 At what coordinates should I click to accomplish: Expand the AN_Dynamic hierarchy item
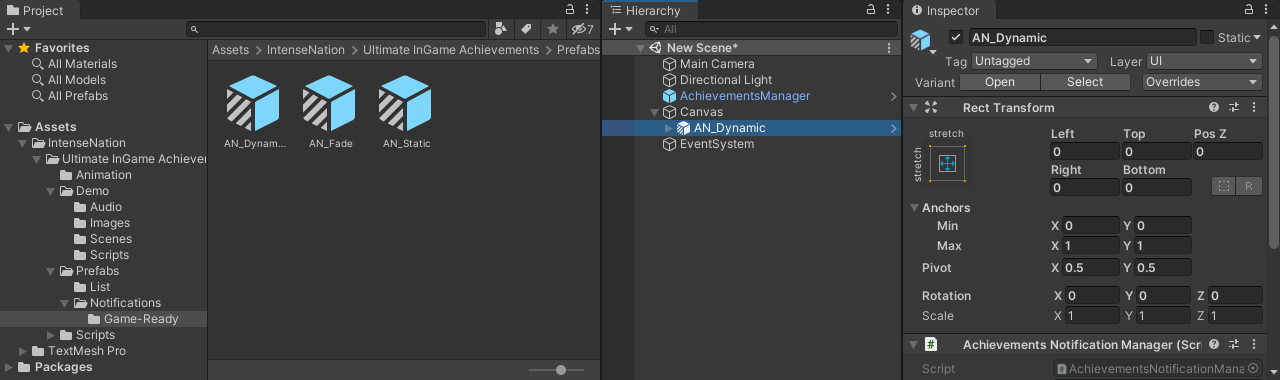pyautogui.click(x=669, y=128)
